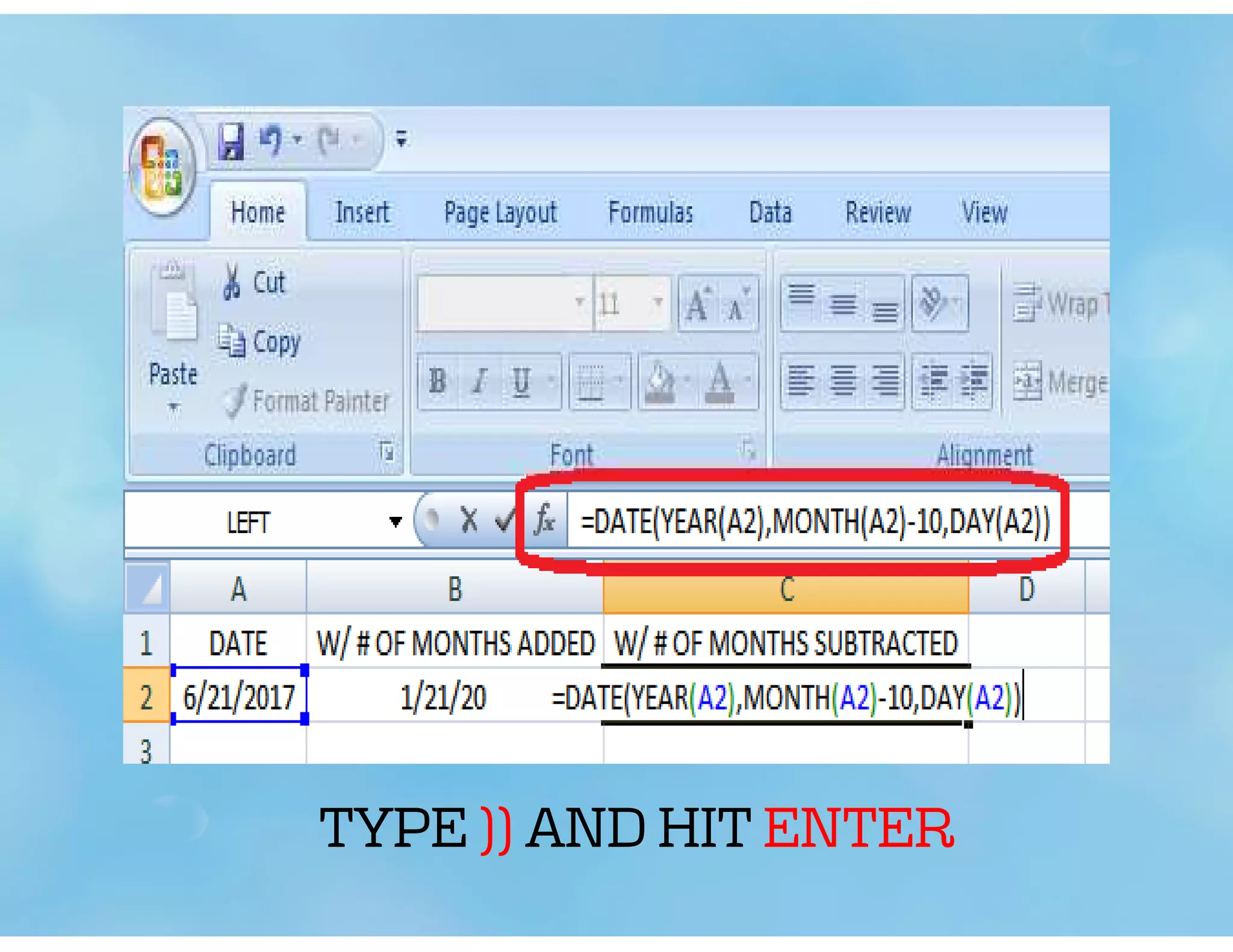Click the Save icon in quick access toolbar
The height and width of the screenshot is (952, 1233).
(x=231, y=141)
